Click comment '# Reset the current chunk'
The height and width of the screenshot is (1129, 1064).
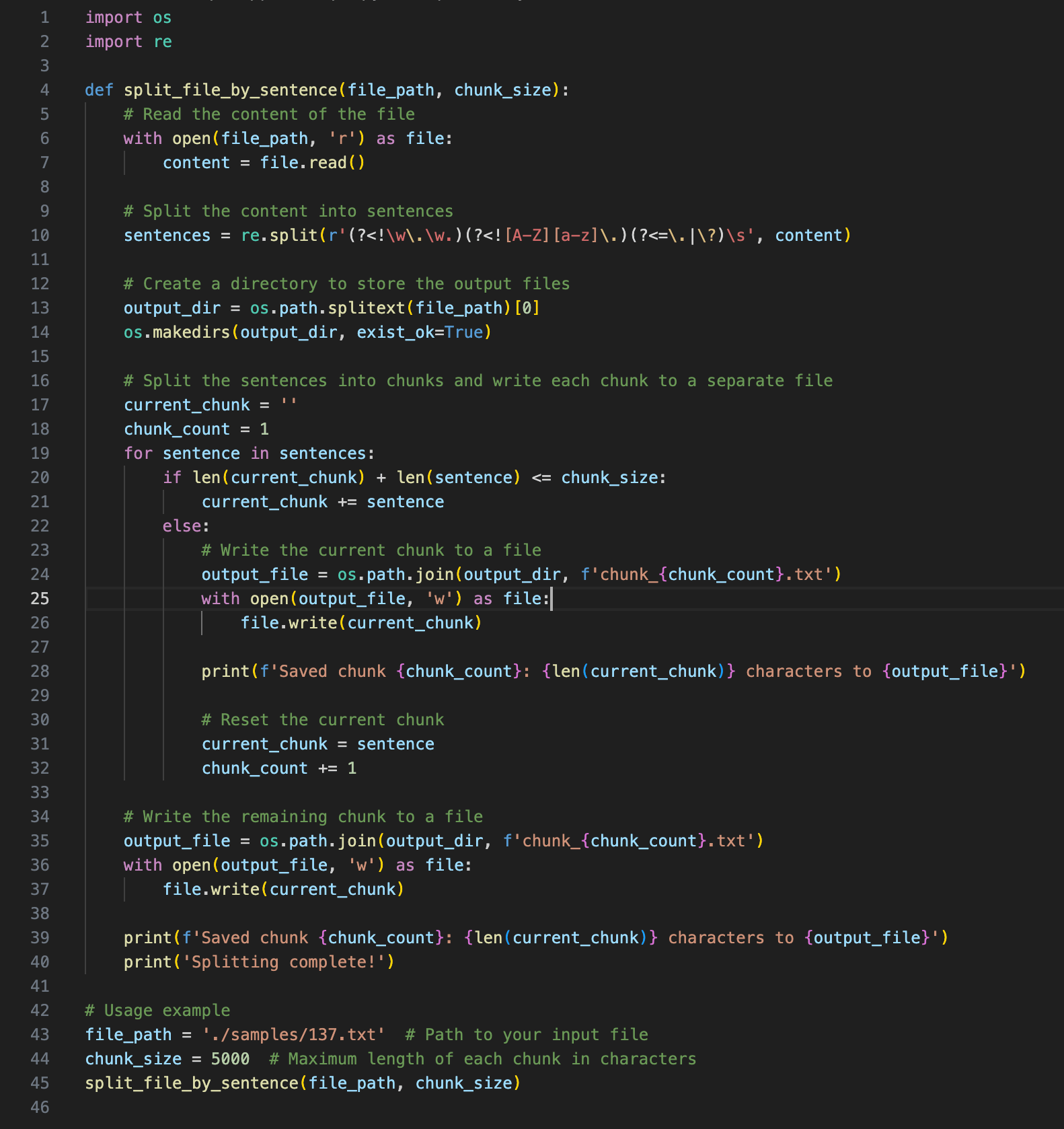(x=323, y=720)
